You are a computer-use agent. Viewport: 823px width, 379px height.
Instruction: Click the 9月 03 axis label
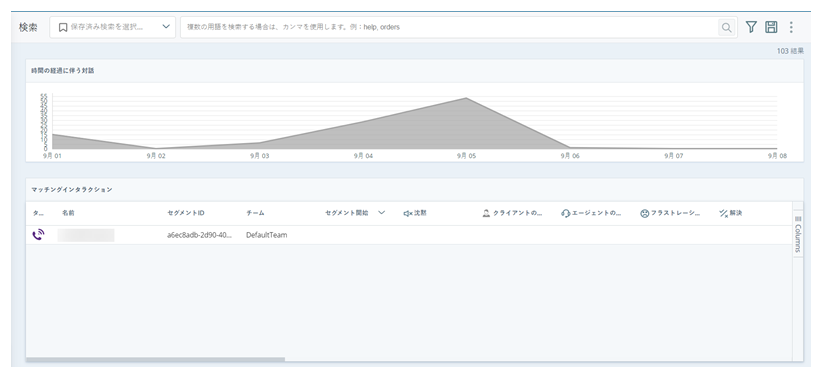259,156
